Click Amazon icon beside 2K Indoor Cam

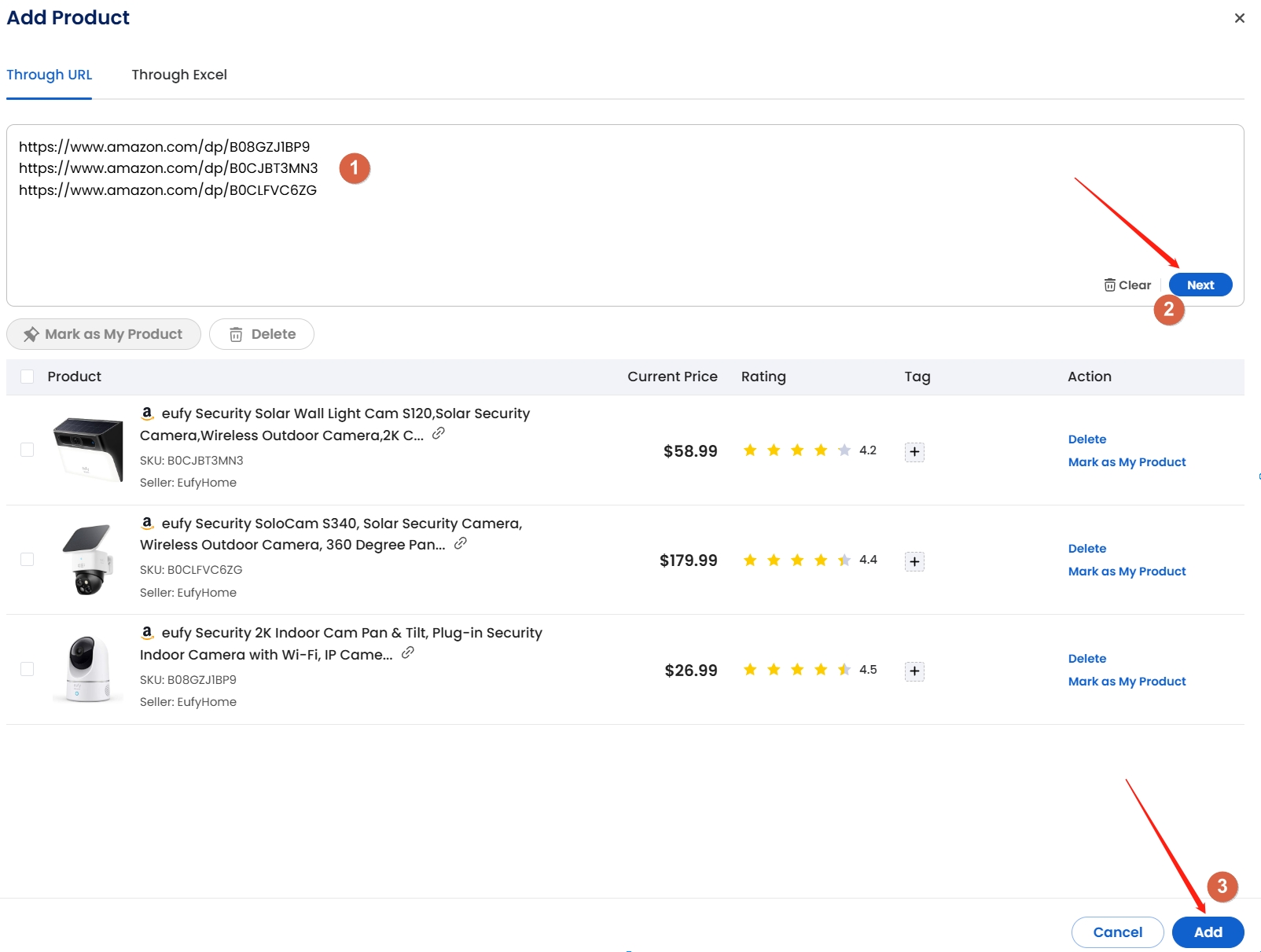point(147,632)
